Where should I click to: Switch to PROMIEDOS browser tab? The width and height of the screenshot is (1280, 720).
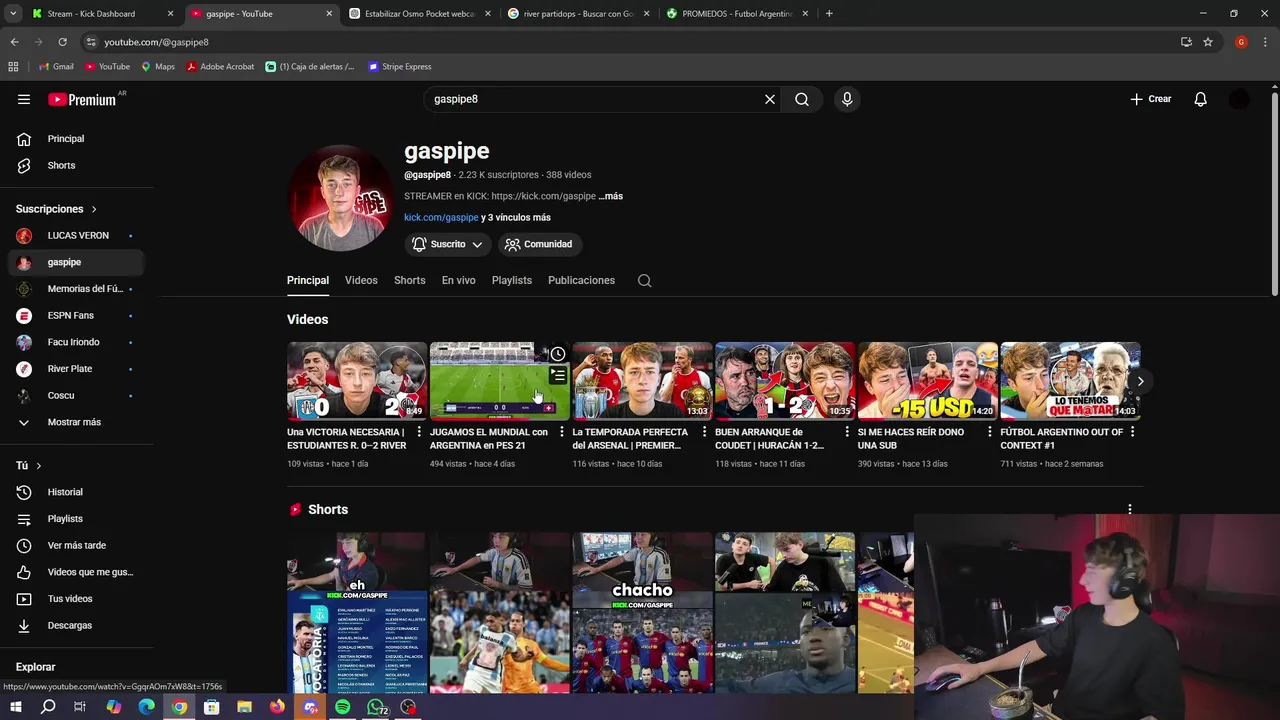point(738,14)
